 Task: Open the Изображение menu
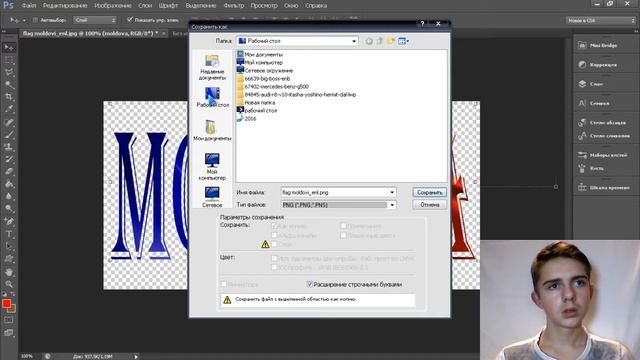pos(113,6)
